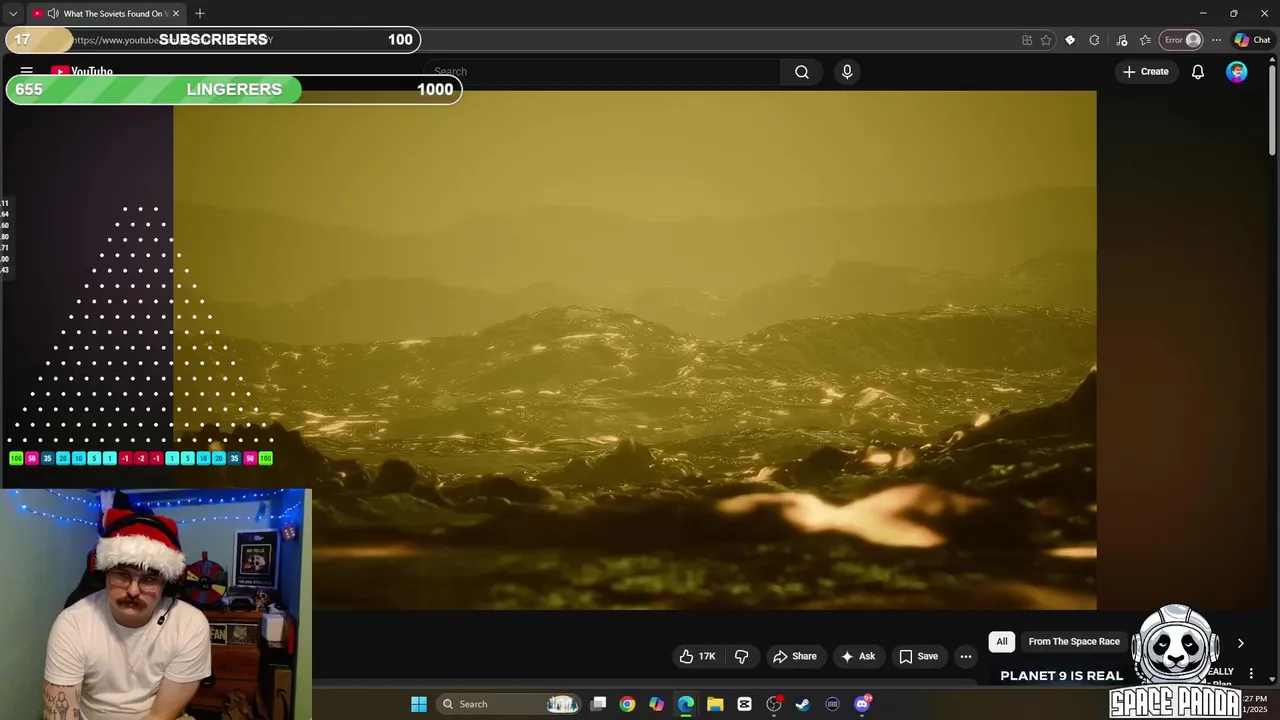Viewport: 1280px width, 720px height.
Task: Open Copilot app from taskbar
Action: (x=656, y=704)
